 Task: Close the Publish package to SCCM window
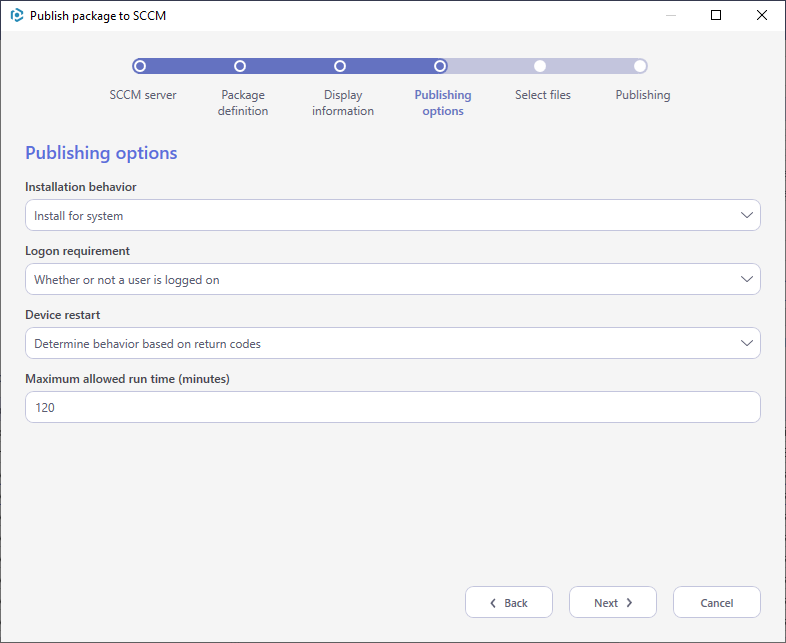pyautogui.click(x=762, y=16)
